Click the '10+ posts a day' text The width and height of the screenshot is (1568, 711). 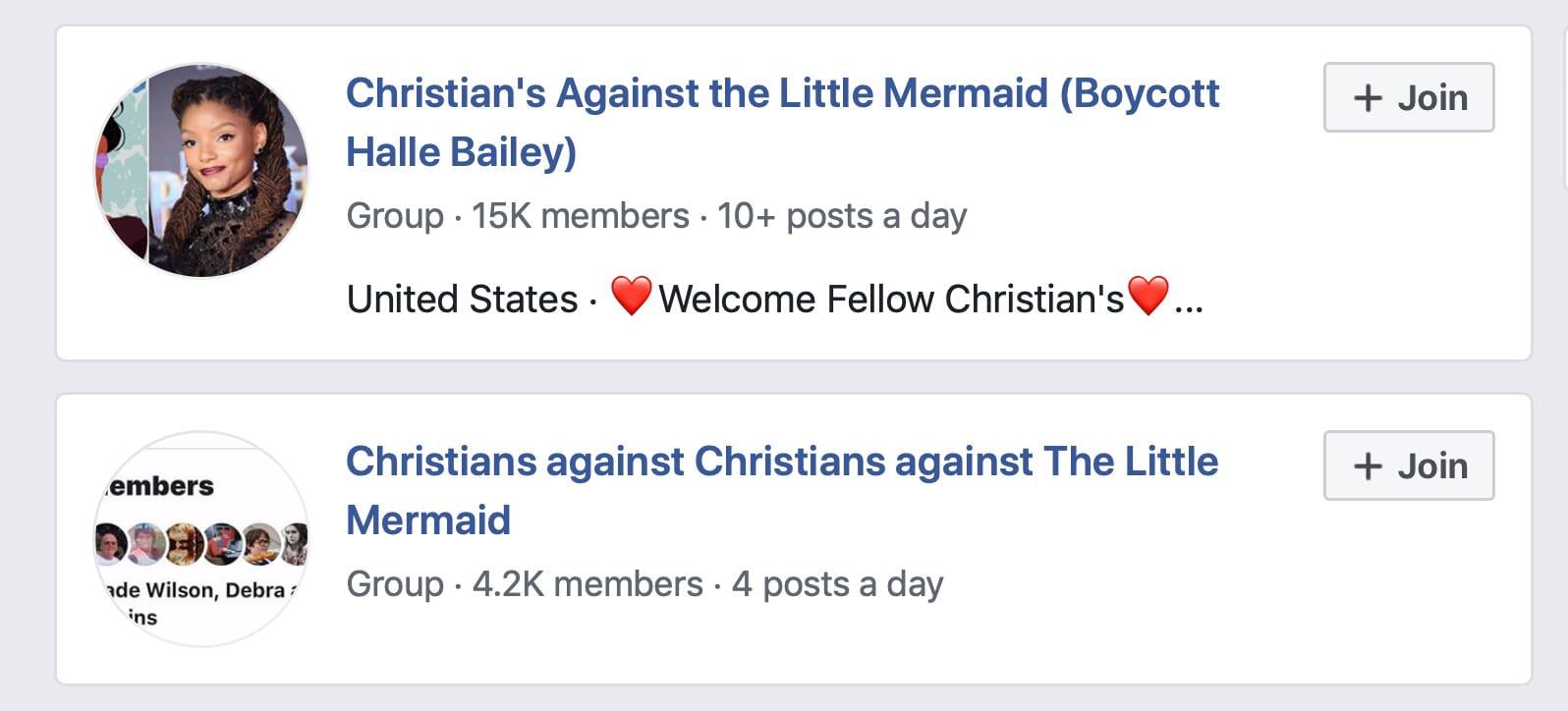click(x=842, y=216)
